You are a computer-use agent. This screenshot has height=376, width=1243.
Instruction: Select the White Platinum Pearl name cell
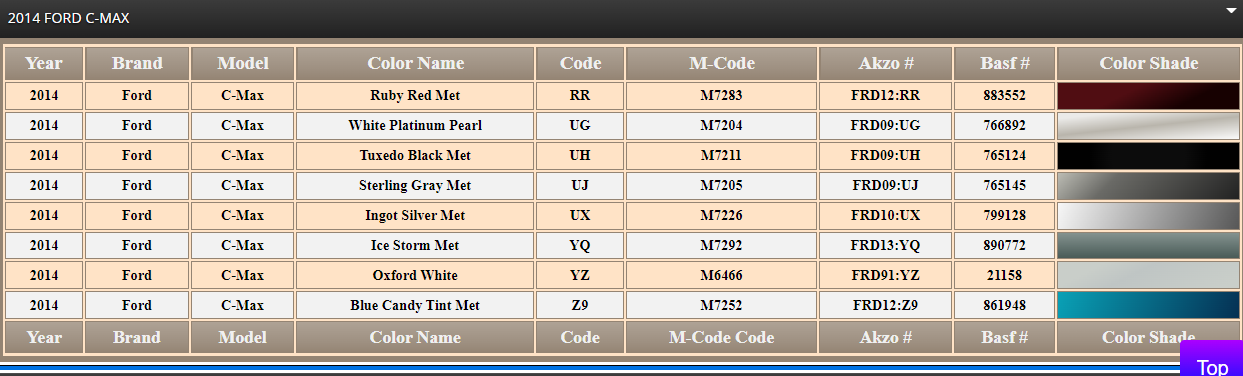coord(416,126)
